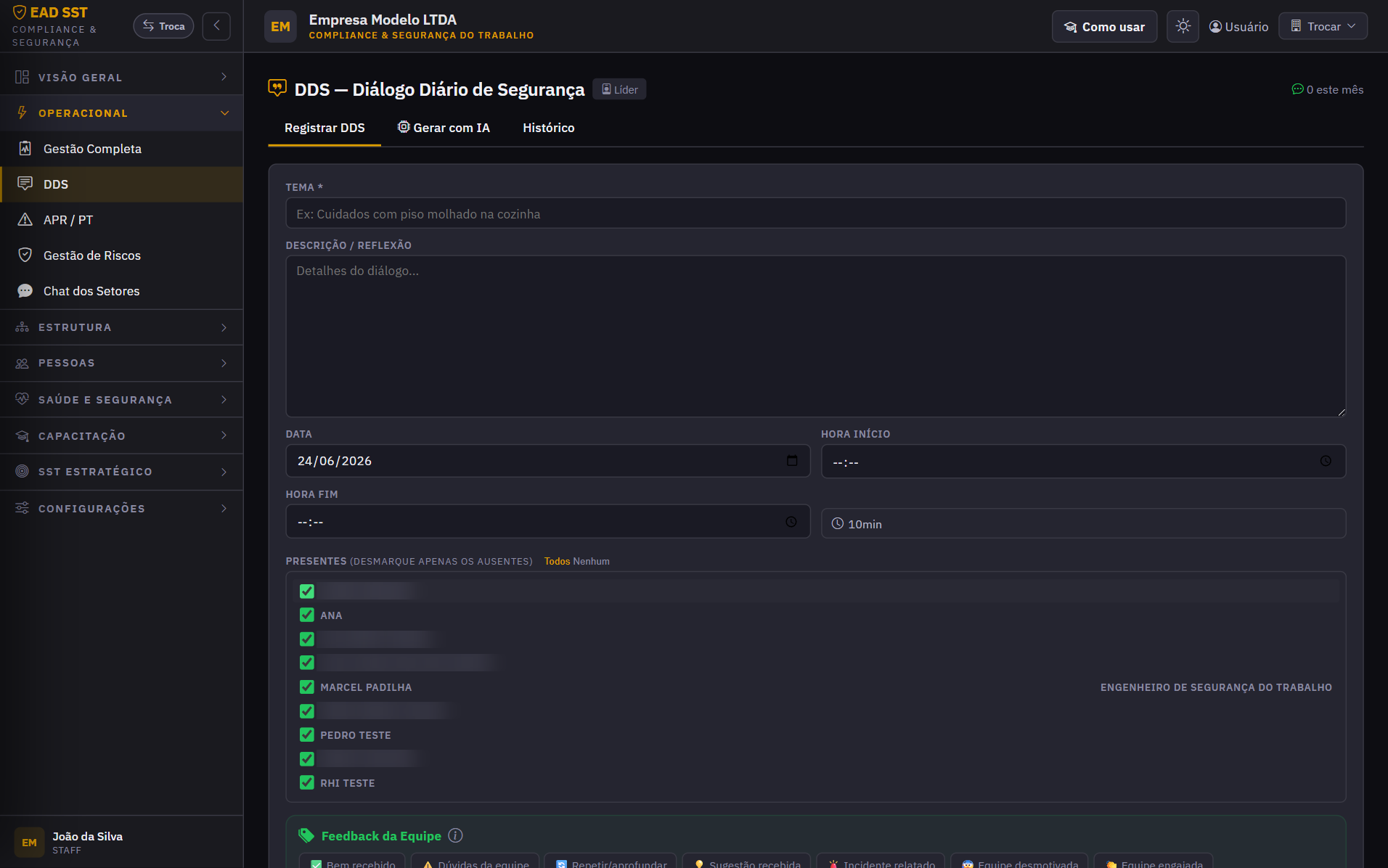Expand the Configurações sidebar section
The height and width of the screenshot is (868, 1388).
click(x=121, y=509)
